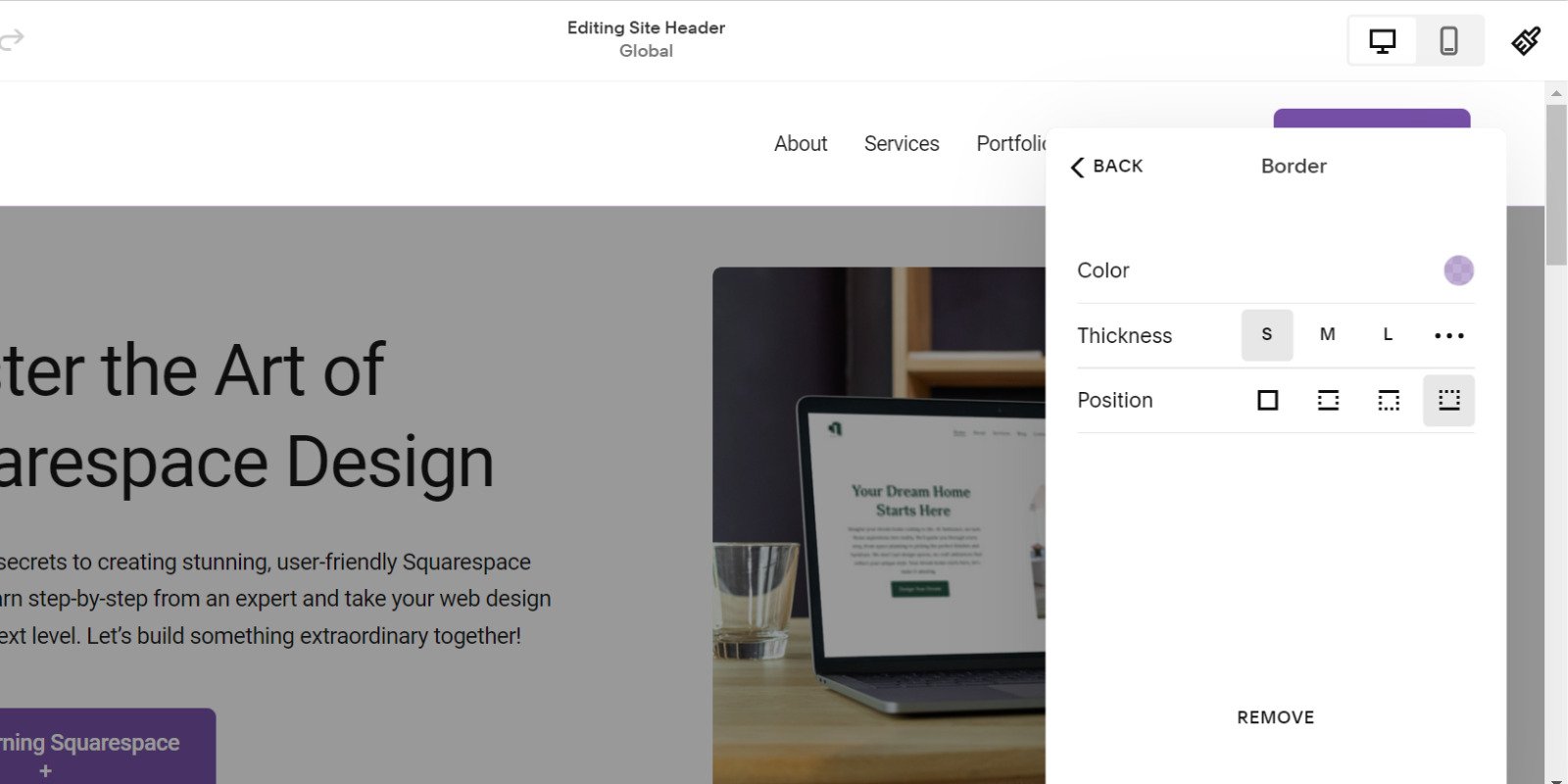Switch to mobile view
Image resolution: width=1568 pixels, height=784 pixels.
(1448, 41)
